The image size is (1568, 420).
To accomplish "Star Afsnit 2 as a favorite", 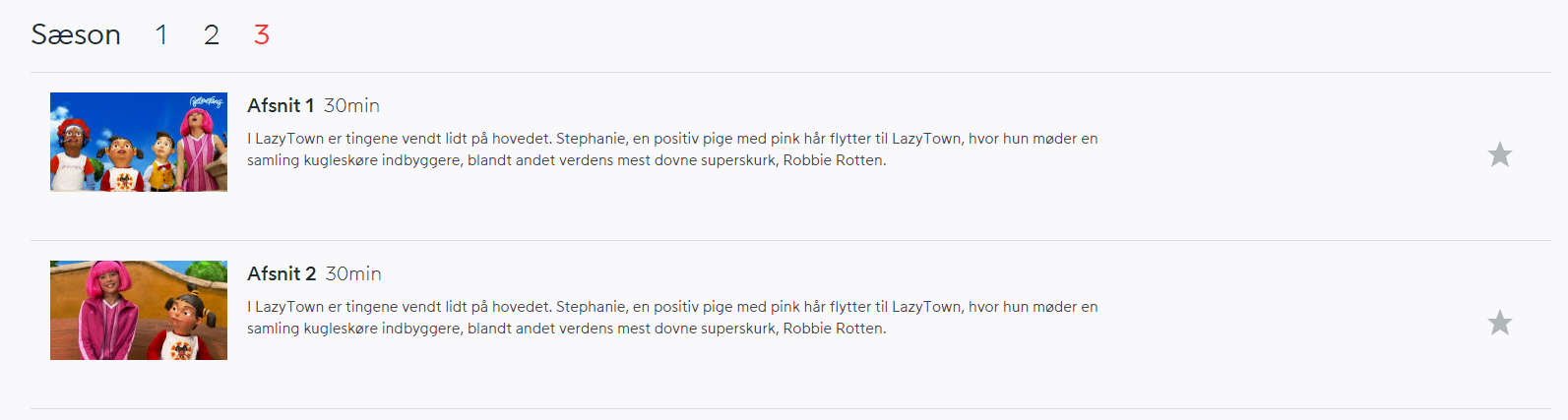I will click(x=1499, y=323).
